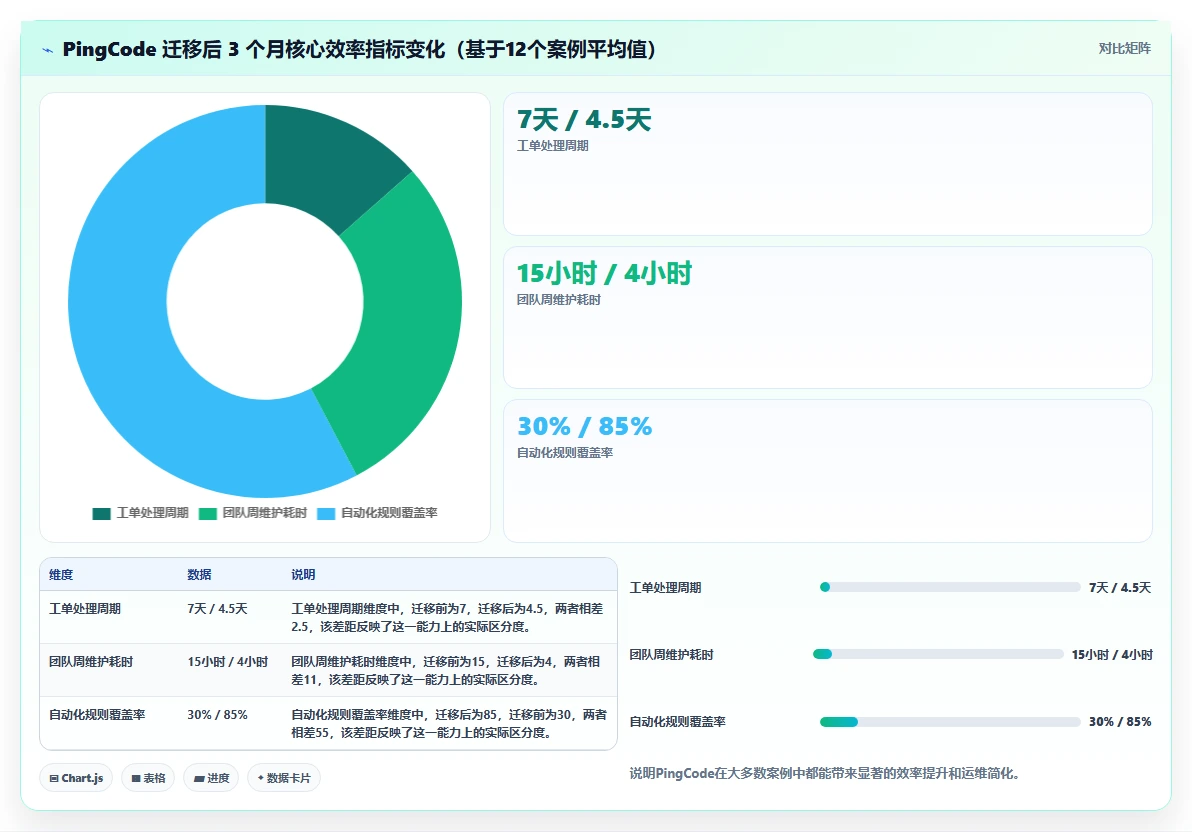Click the 对比矩阵 label in the header

1124,49
